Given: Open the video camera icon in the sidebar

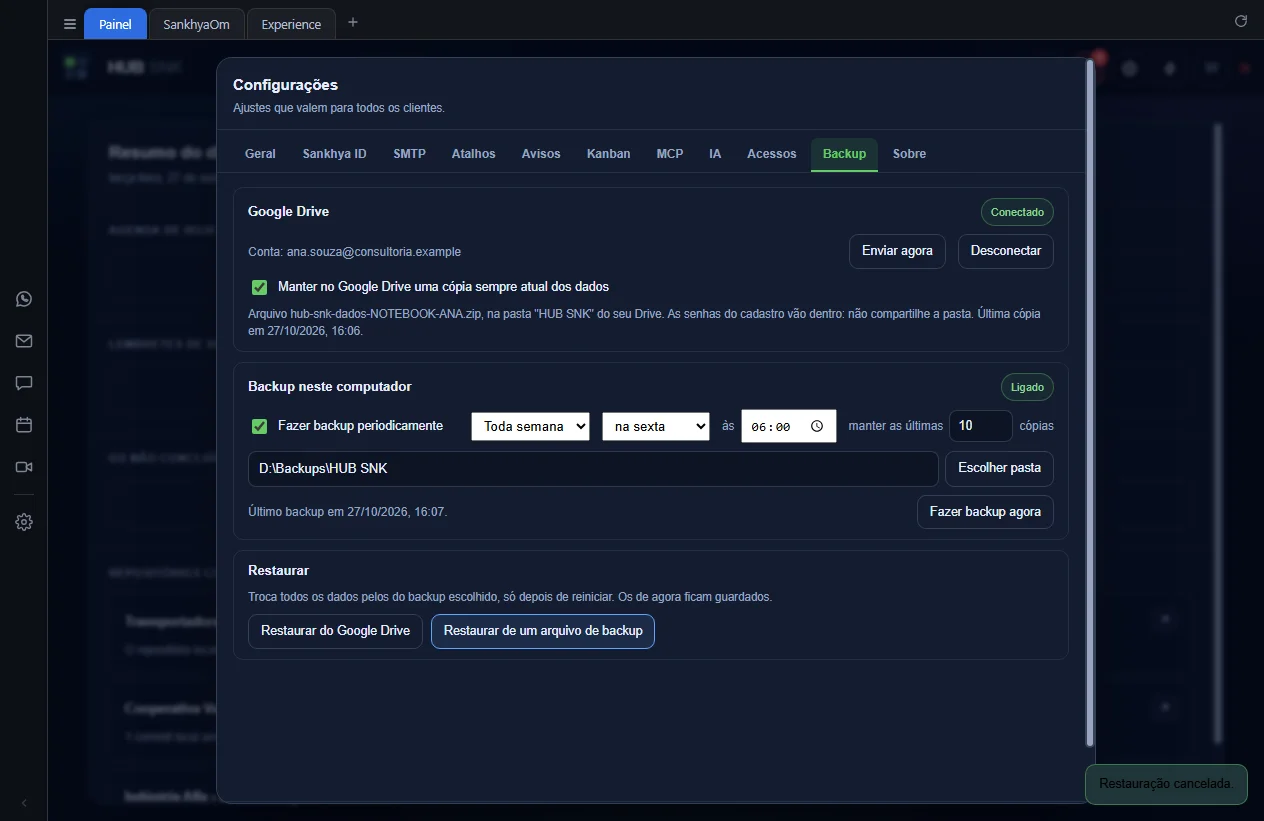Looking at the screenshot, I should [24, 467].
